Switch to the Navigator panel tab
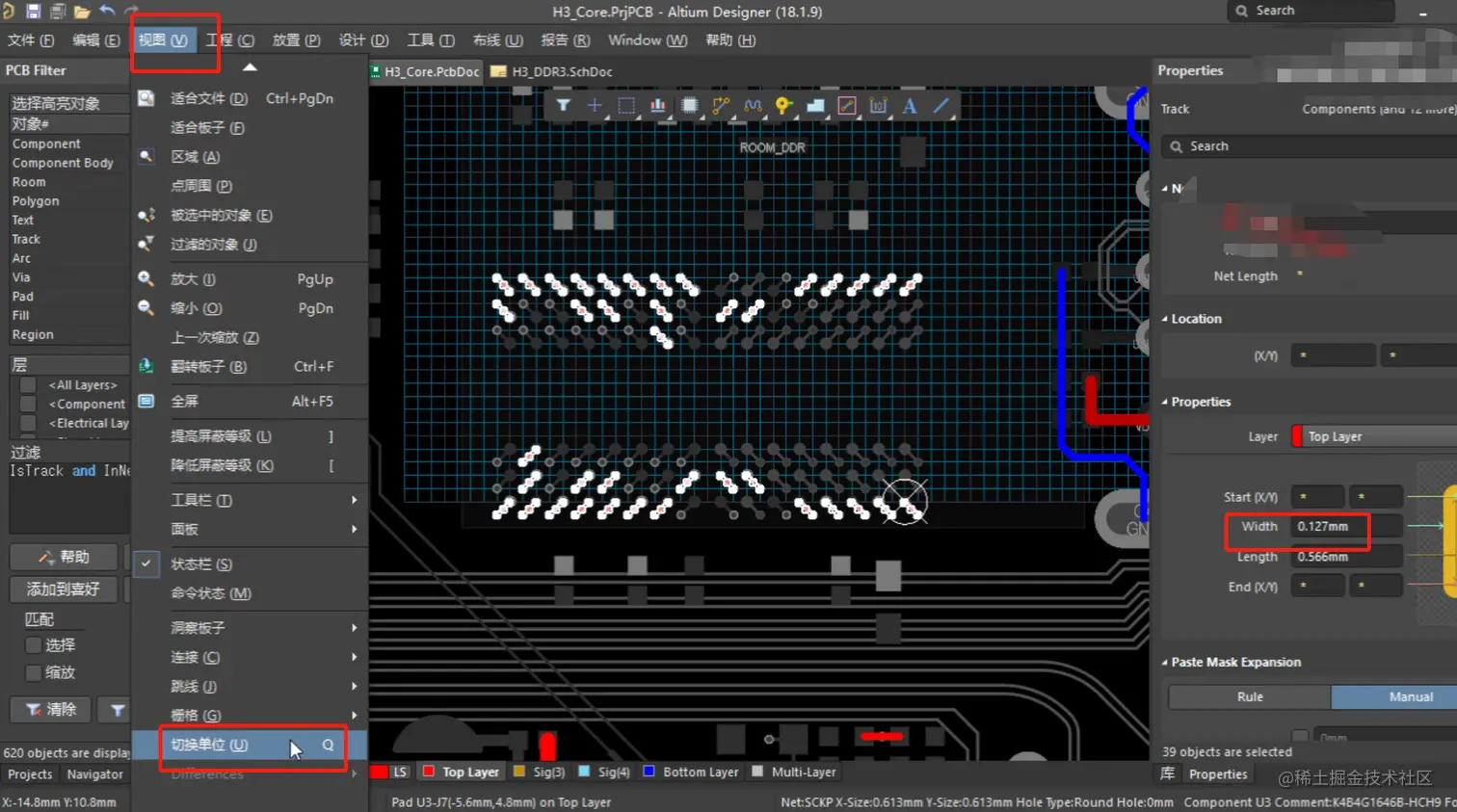The width and height of the screenshot is (1457, 812). [x=95, y=774]
